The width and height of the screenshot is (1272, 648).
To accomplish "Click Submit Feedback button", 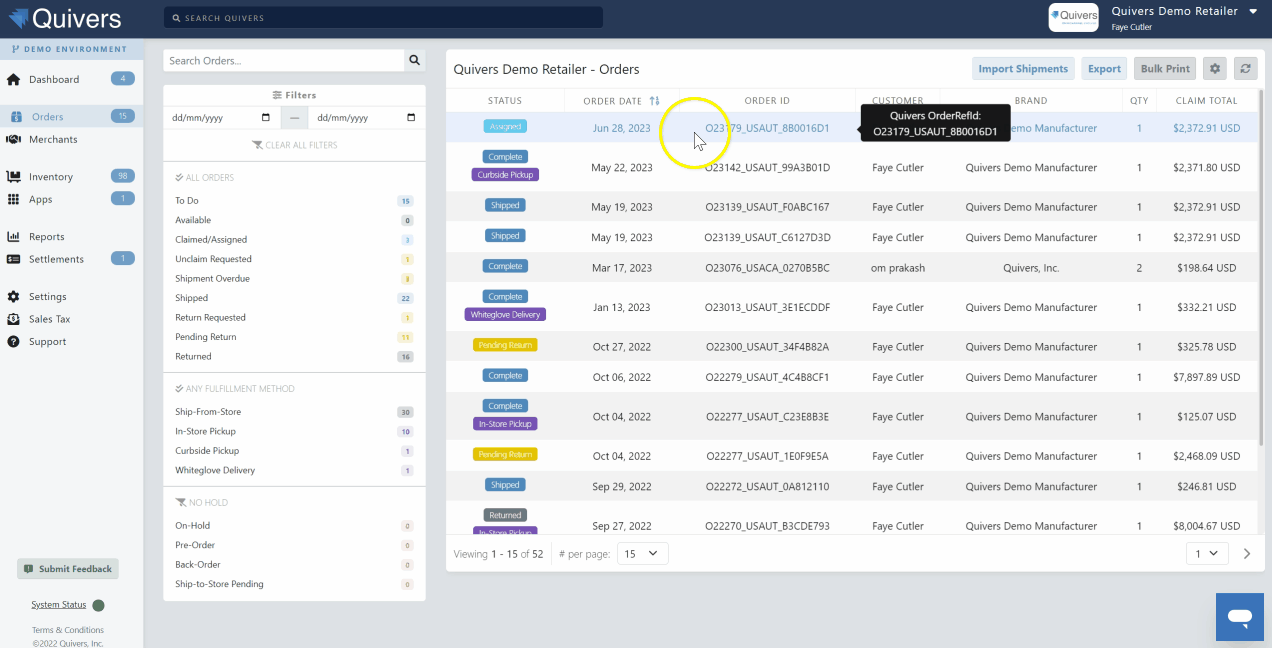I will [x=68, y=569].
